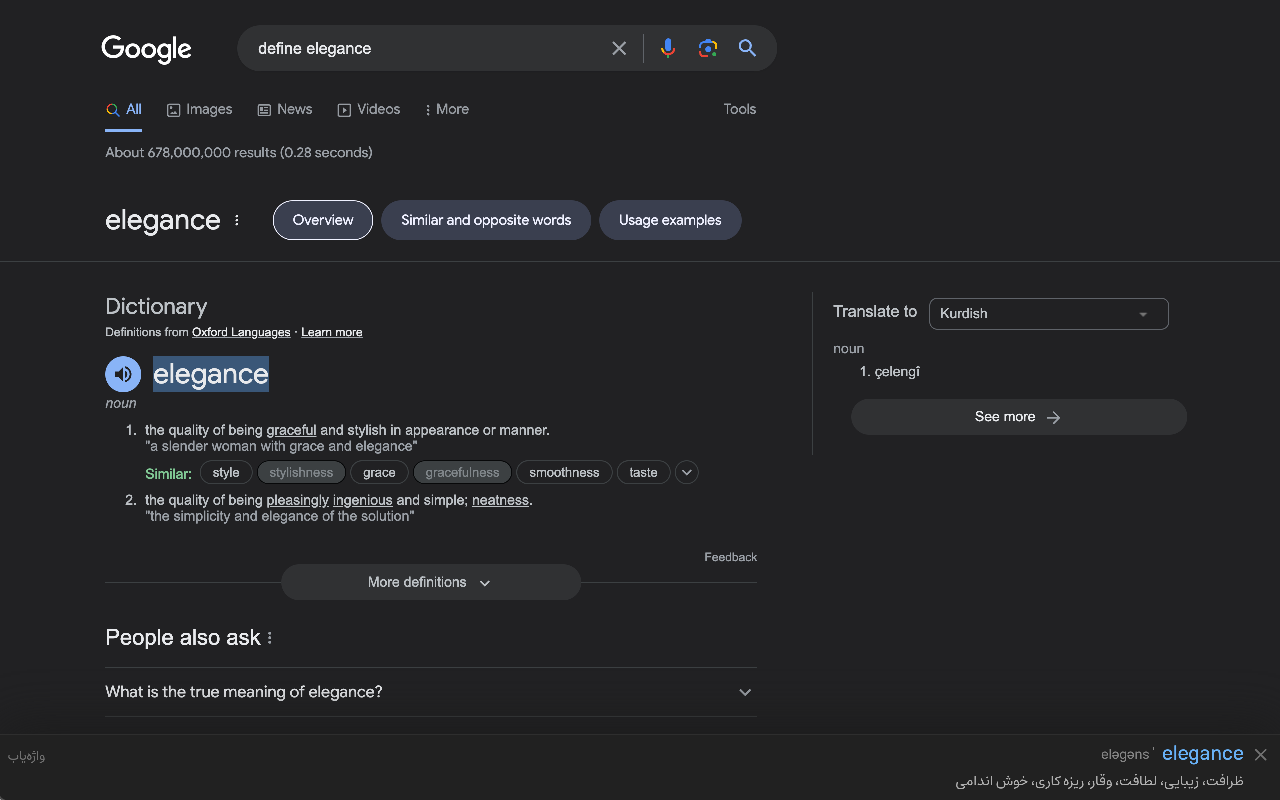Clear the search query with the X icon
Screen dimensions: 1280x800
[618, 47]
